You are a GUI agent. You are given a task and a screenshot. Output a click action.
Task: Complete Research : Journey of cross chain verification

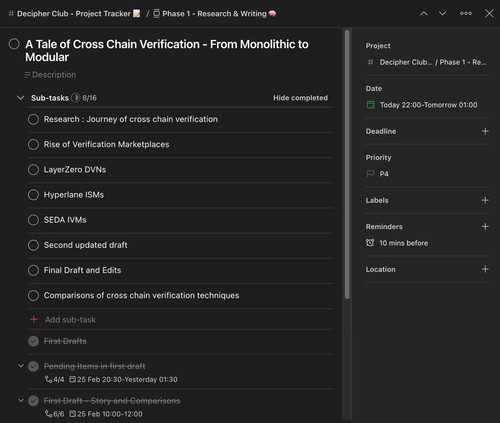click(x=33, y=119)
